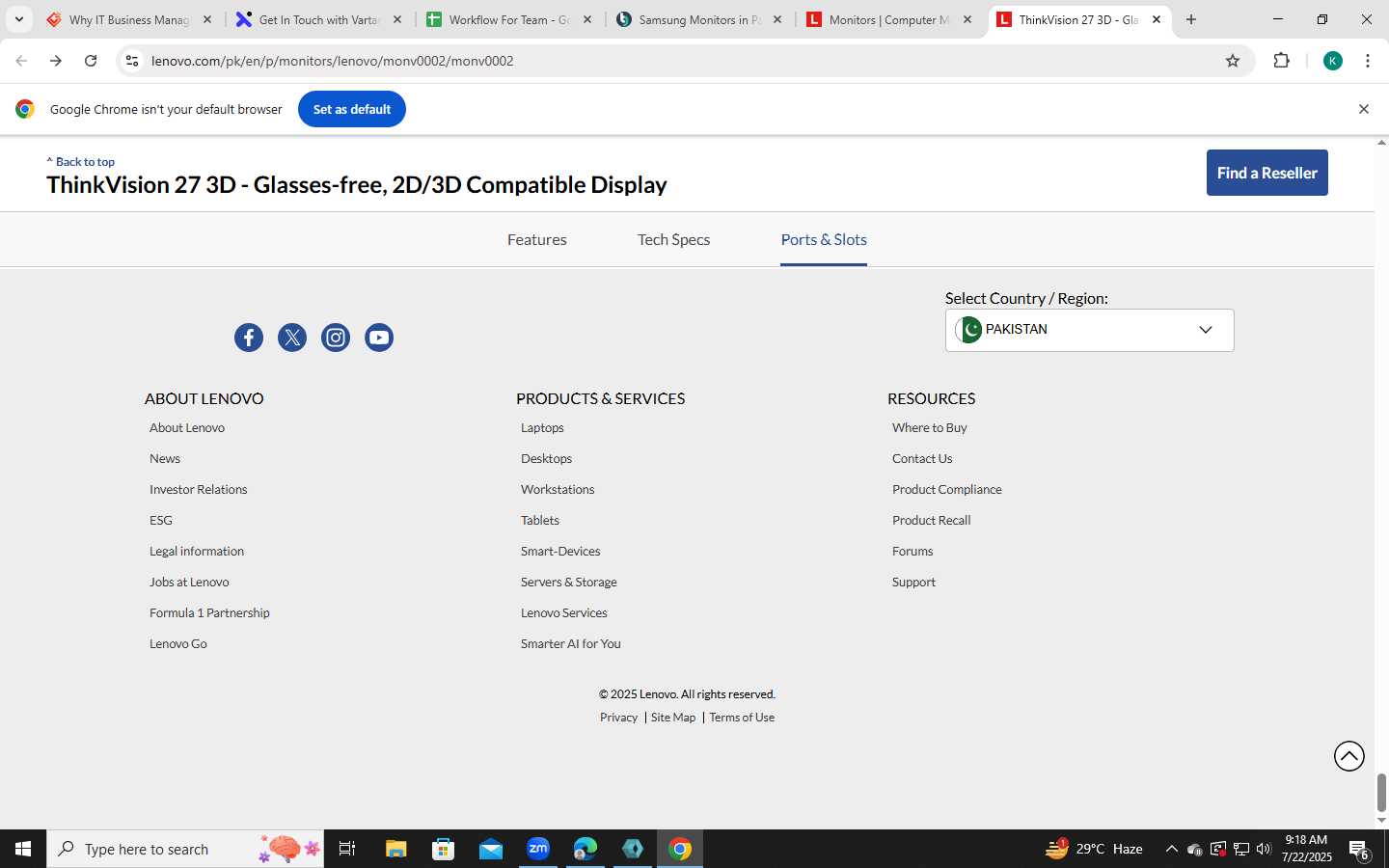The width and height of the screenshot is (1389, 868).
Task: Switch to Get In Touch with Varta tab
Action: click(x=318, y=19)
